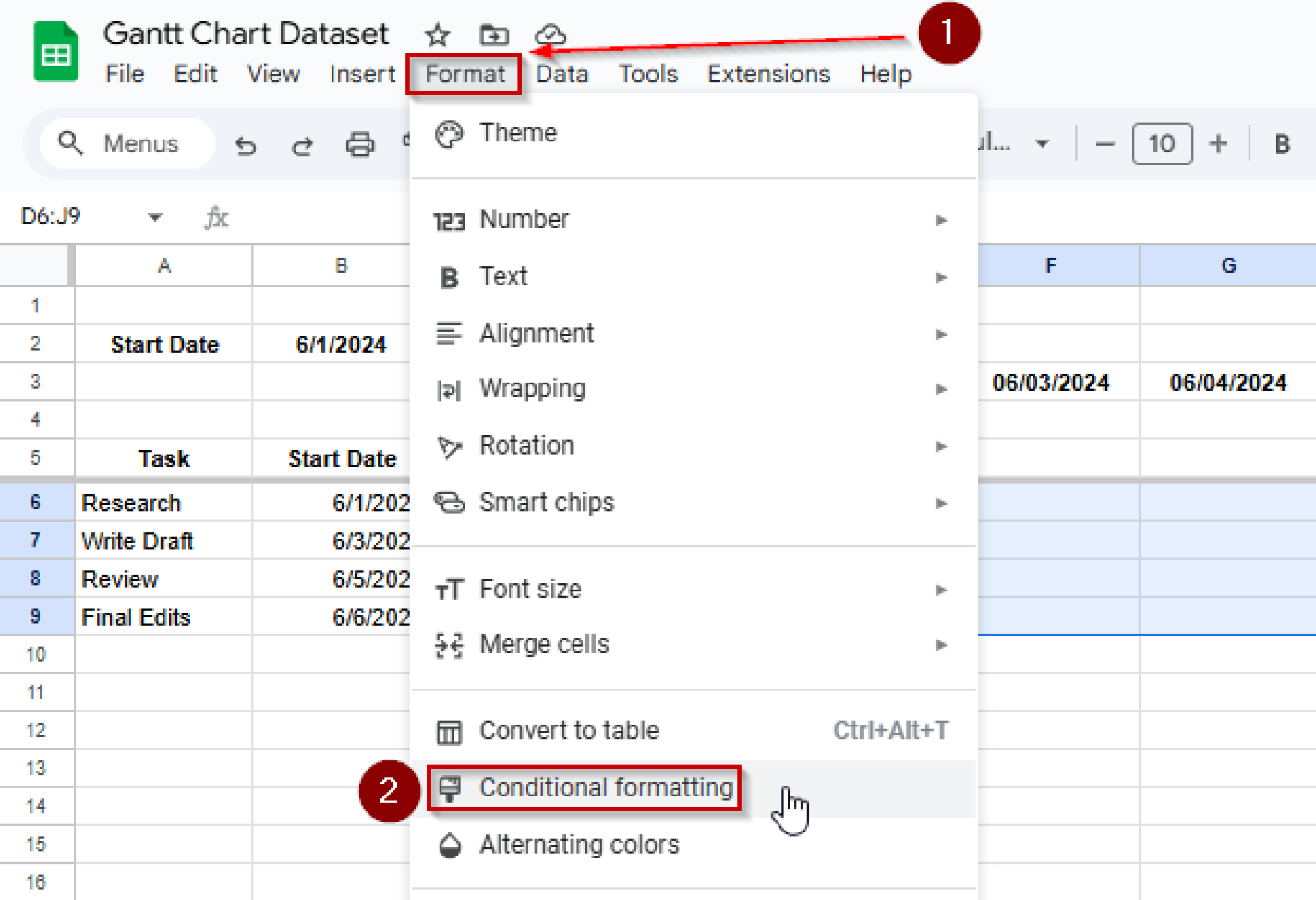Increase font size with the plus button

tap(1218, 143)
